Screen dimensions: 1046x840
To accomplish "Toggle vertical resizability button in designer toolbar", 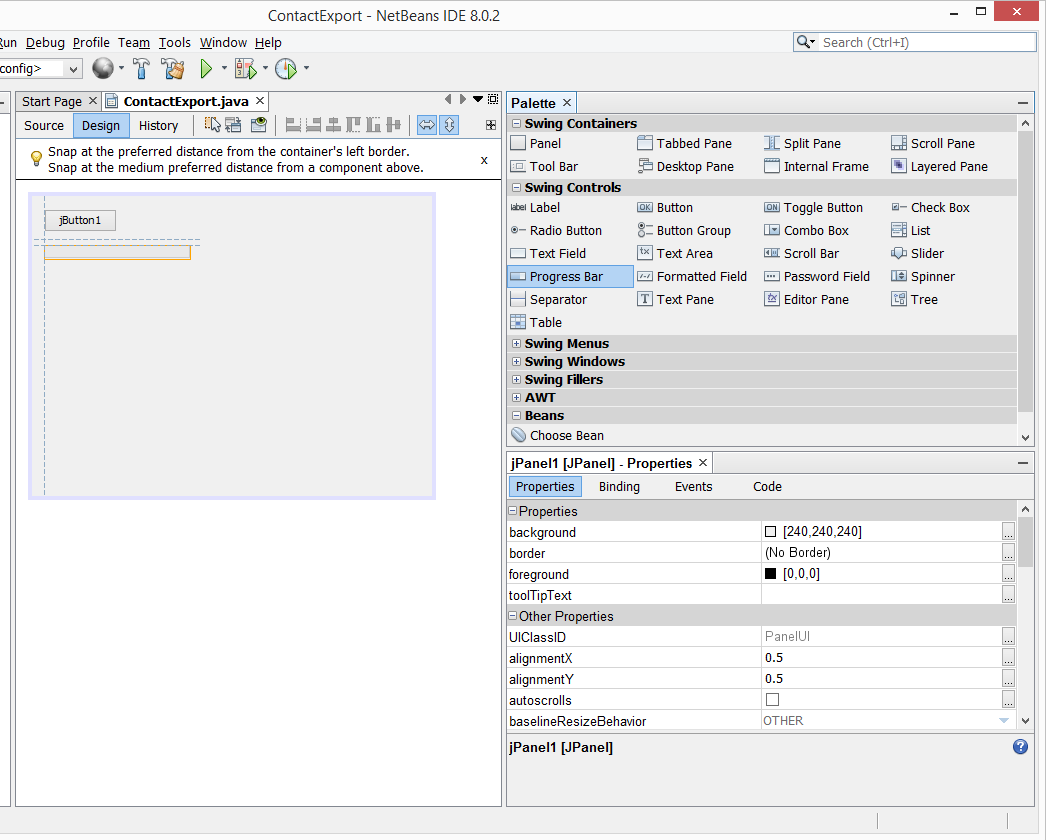I will point(449,125).
